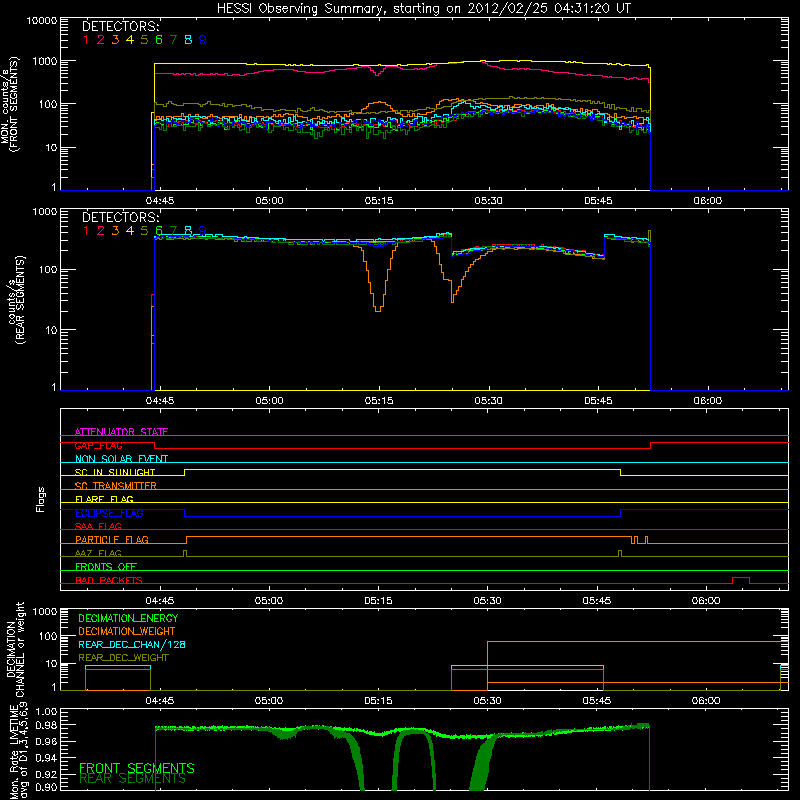Click 06:00 tick under front segments plot

pos(708,201)
